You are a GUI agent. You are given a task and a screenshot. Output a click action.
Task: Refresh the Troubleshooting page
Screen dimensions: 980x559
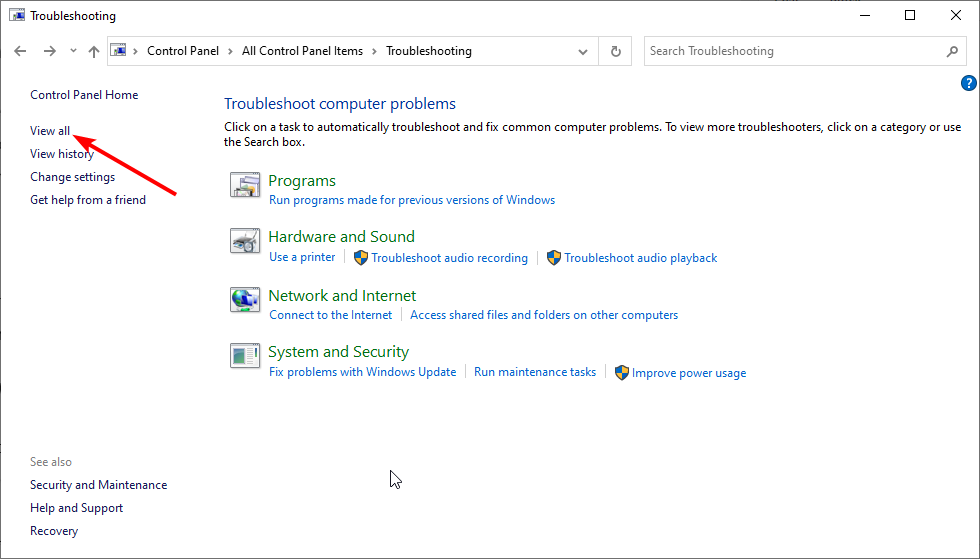point(615,51)
